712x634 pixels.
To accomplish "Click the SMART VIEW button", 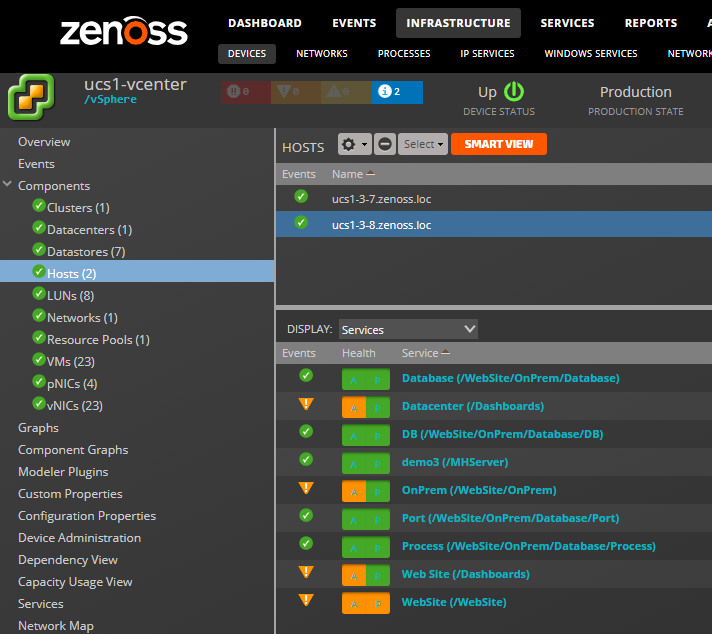I will coord(499,144).
